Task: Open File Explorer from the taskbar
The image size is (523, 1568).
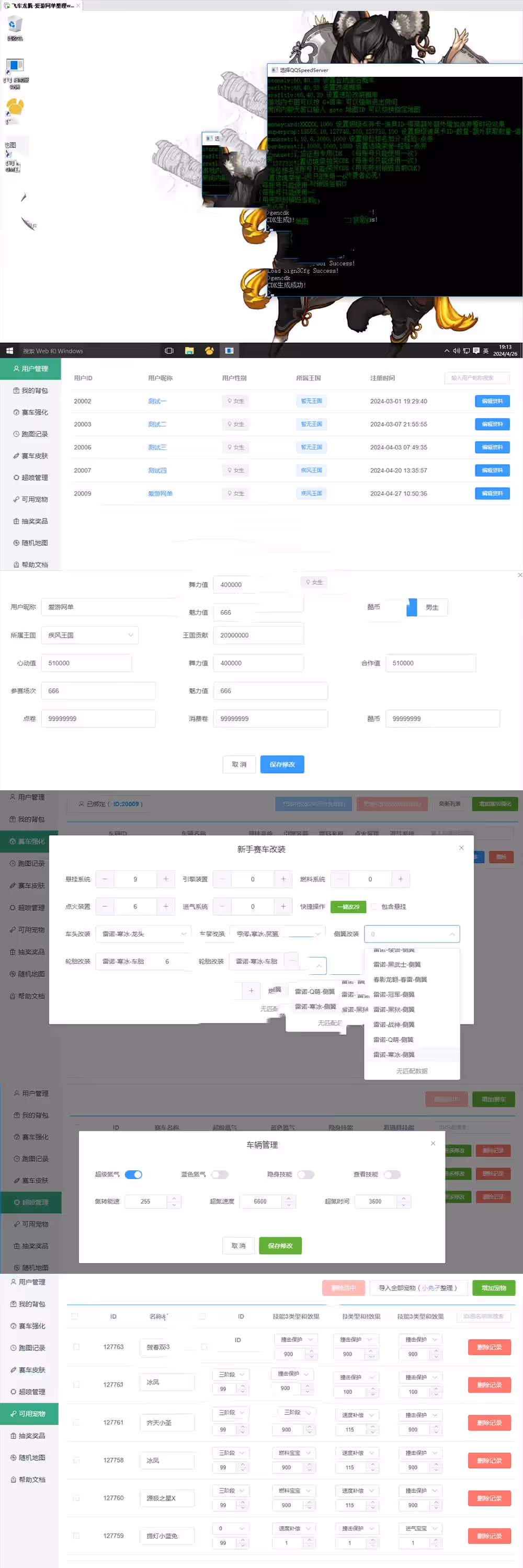Action: click(189, 351)
